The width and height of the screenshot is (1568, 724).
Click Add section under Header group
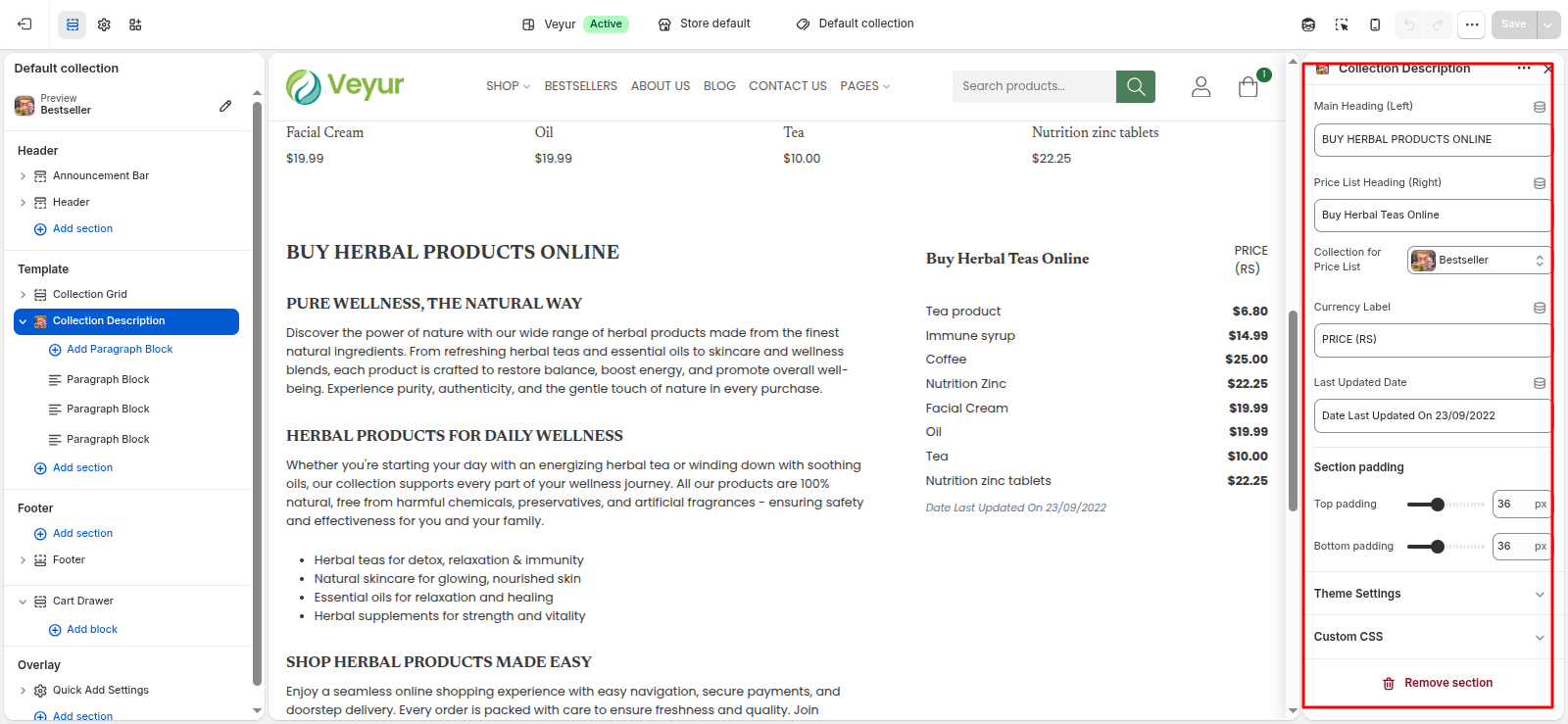coord(73,229)
